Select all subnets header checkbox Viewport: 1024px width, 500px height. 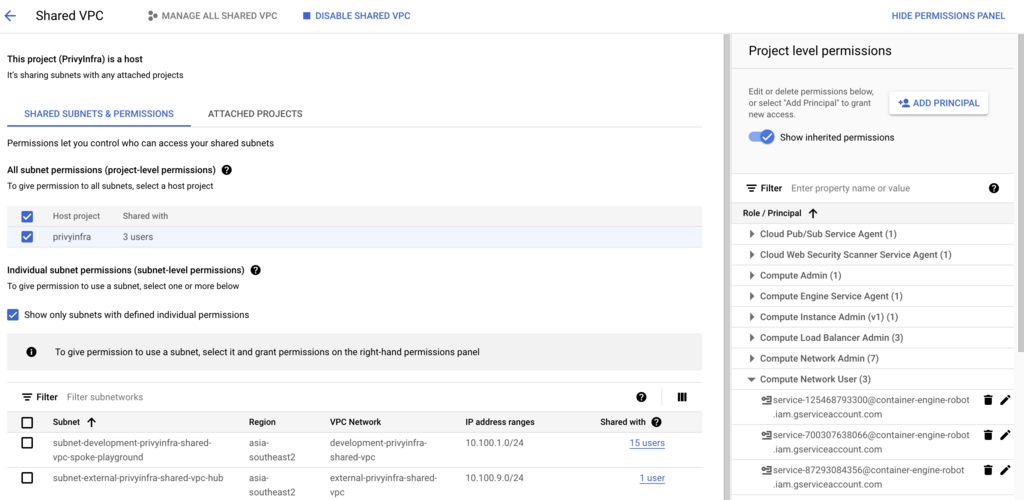(x=27, y=422)
